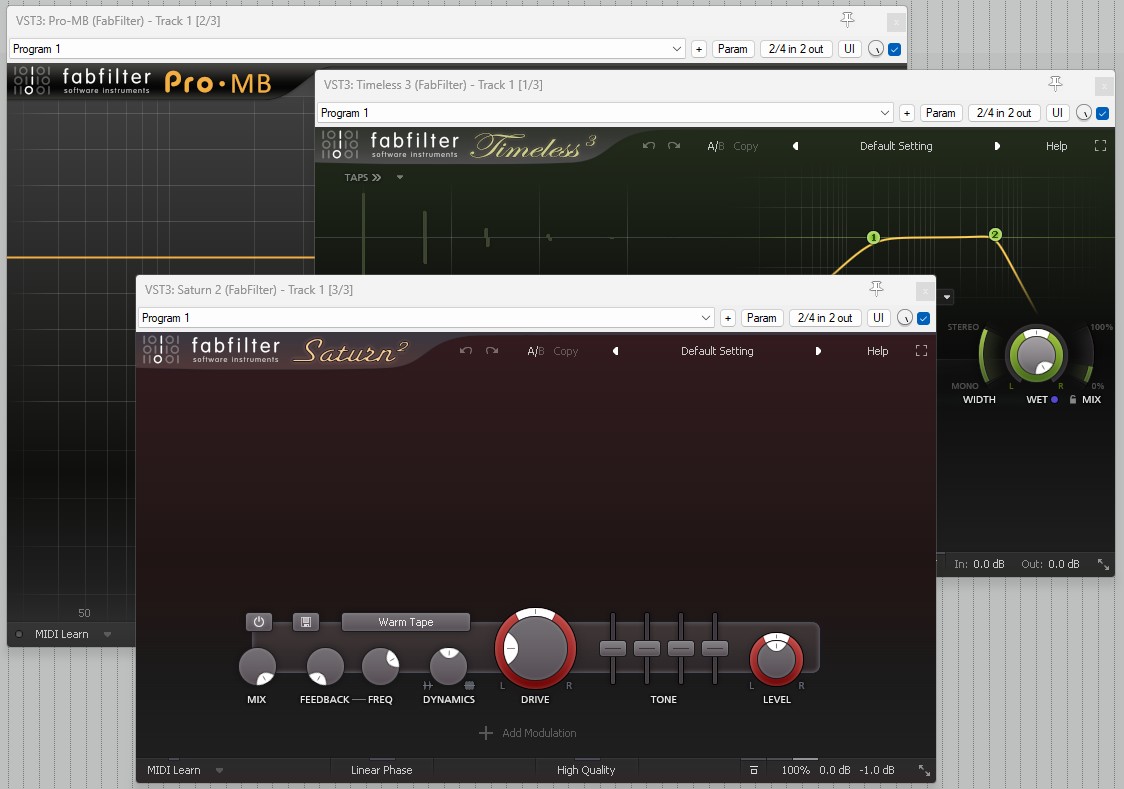Click MIDI Learn in Pro-MB
This screenshot has width=1124, height=789.
pyautogui.click(x=62, y=634)
